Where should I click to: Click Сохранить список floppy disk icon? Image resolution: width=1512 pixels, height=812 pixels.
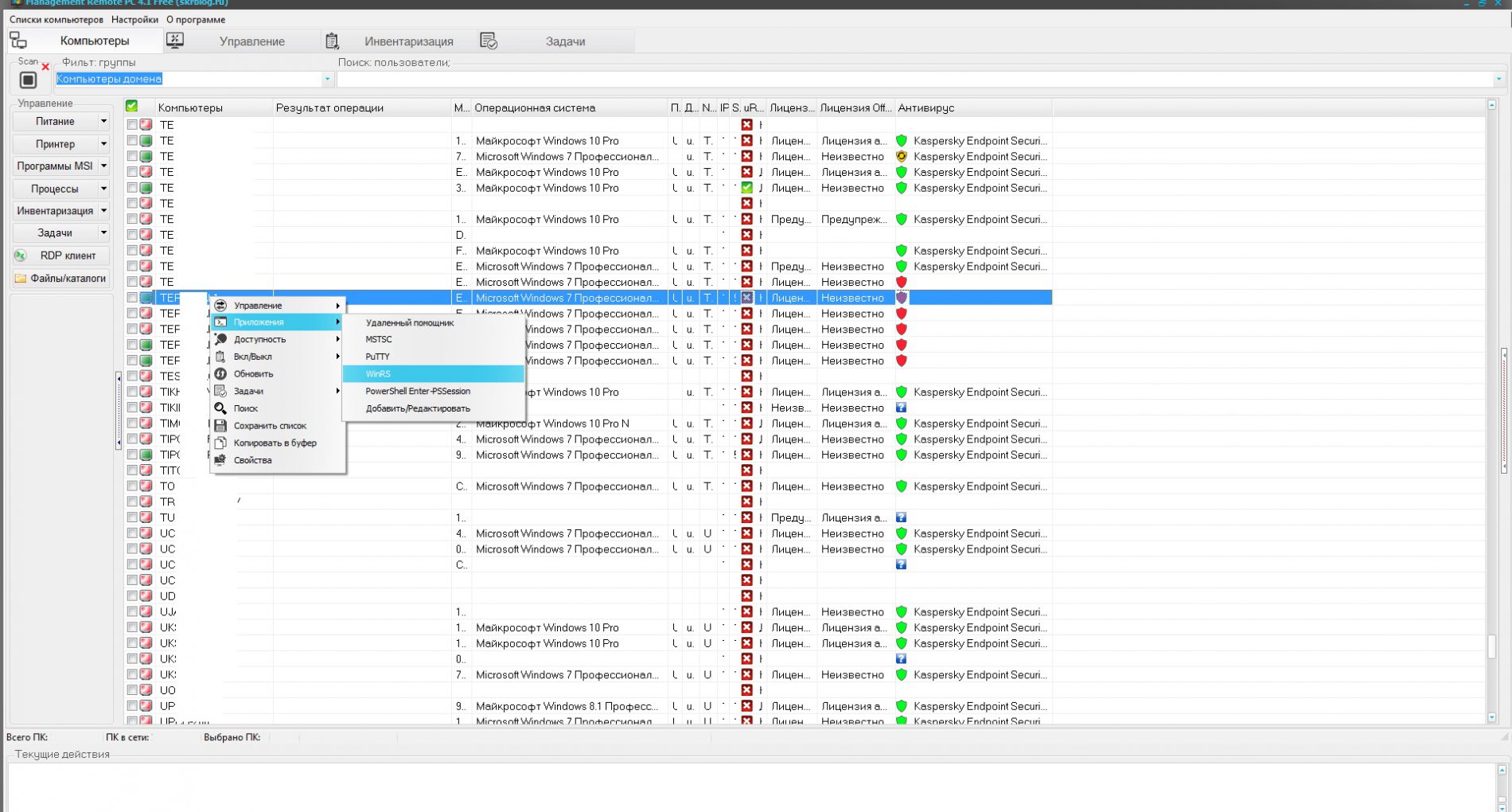220,426
